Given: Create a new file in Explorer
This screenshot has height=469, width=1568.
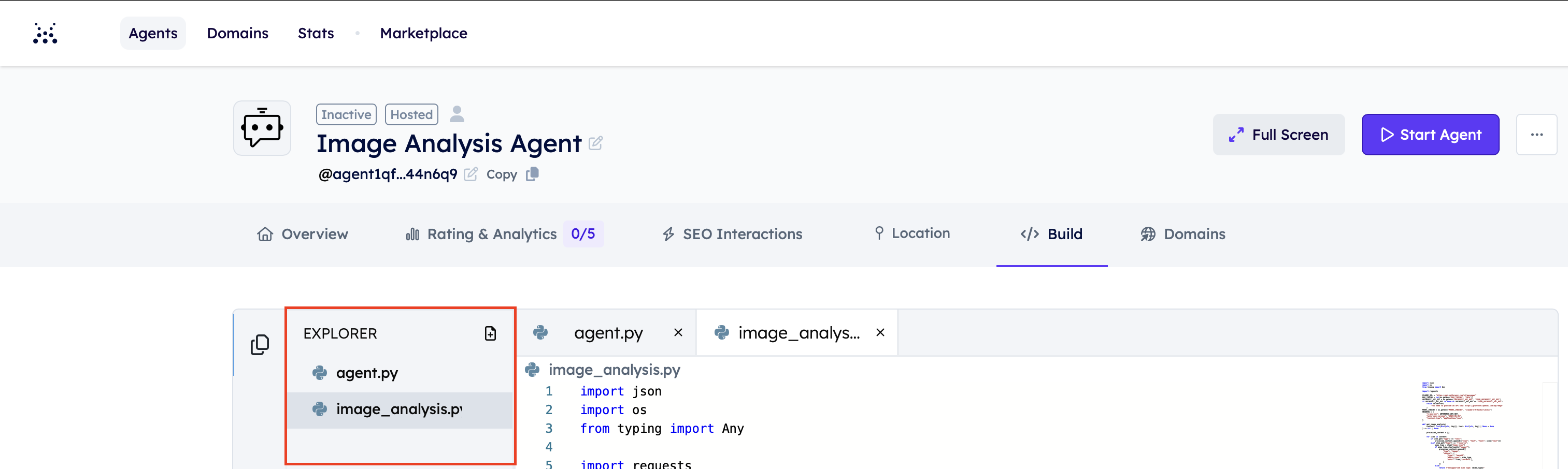Looking at the screenshot, I should [x=490, y=333].
